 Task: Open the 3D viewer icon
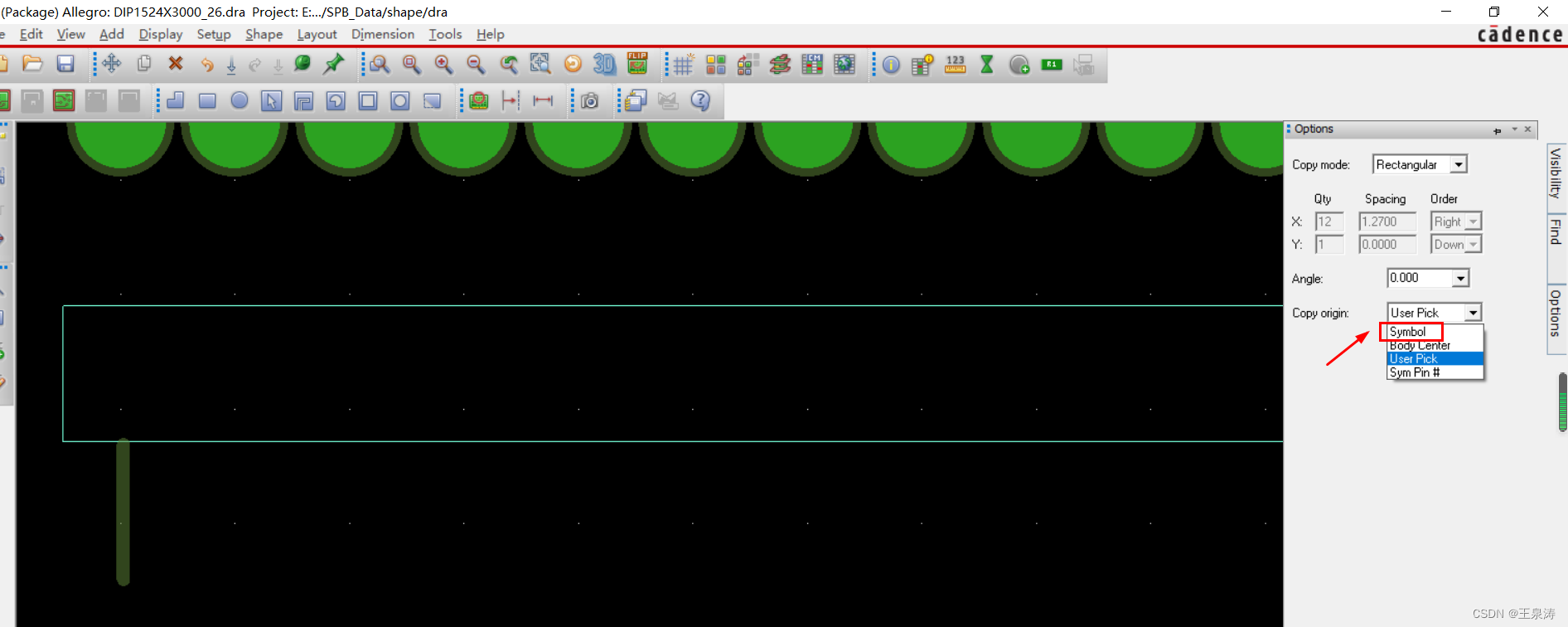(604, 64)
